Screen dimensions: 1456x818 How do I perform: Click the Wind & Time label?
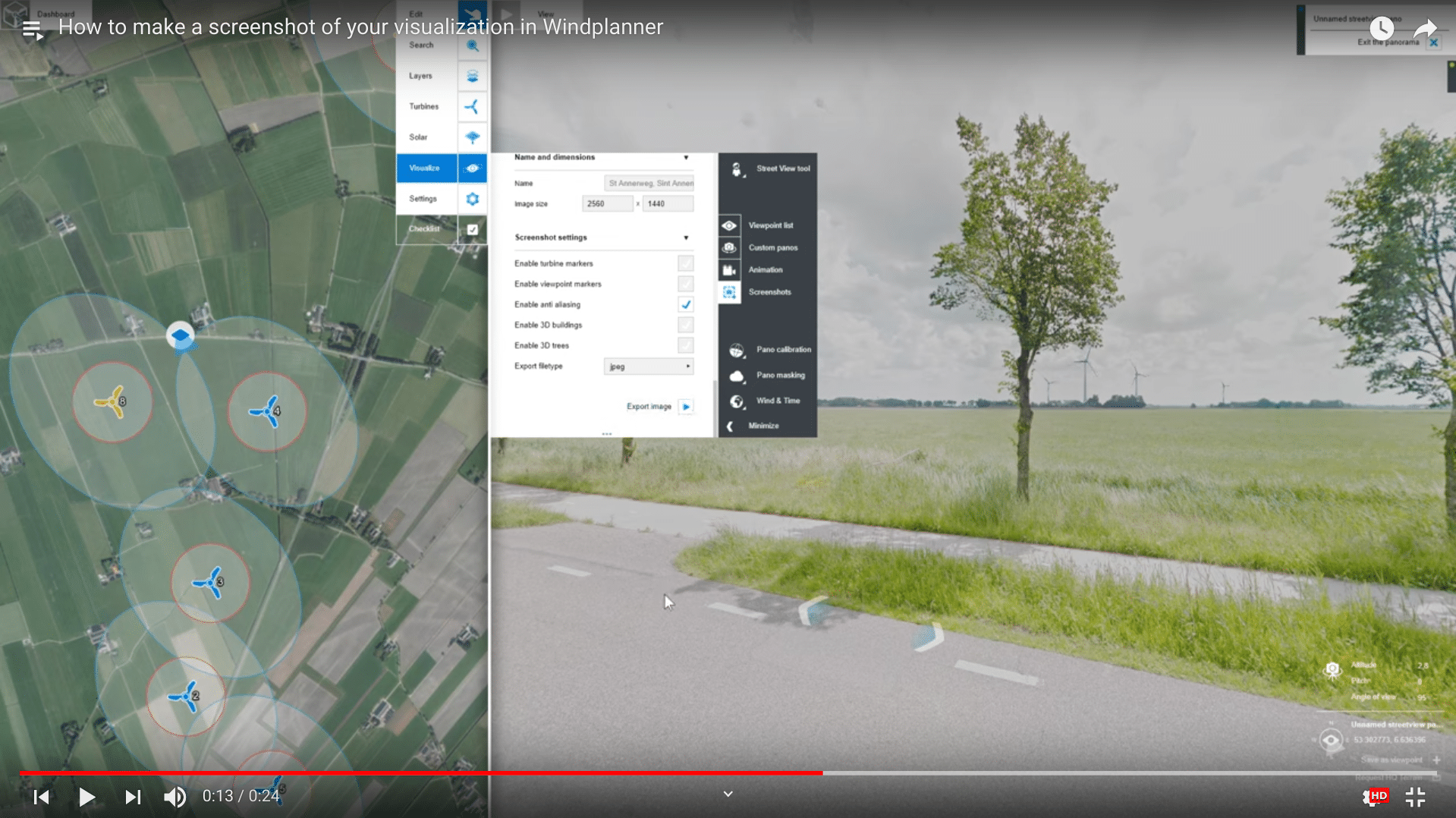[778, 401]
